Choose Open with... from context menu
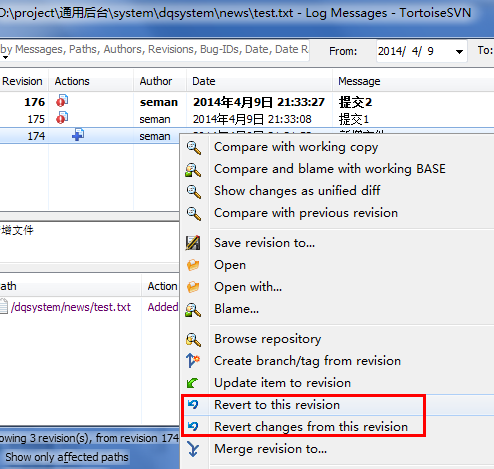The width and height of the screenshot is (494, 469). click(248, 287)
